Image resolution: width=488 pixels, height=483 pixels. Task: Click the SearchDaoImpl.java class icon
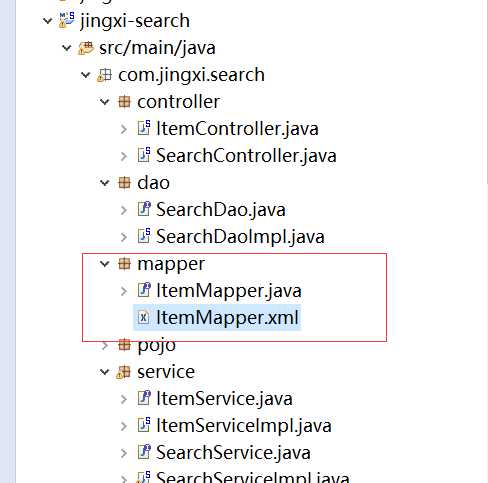click(144, 236)
